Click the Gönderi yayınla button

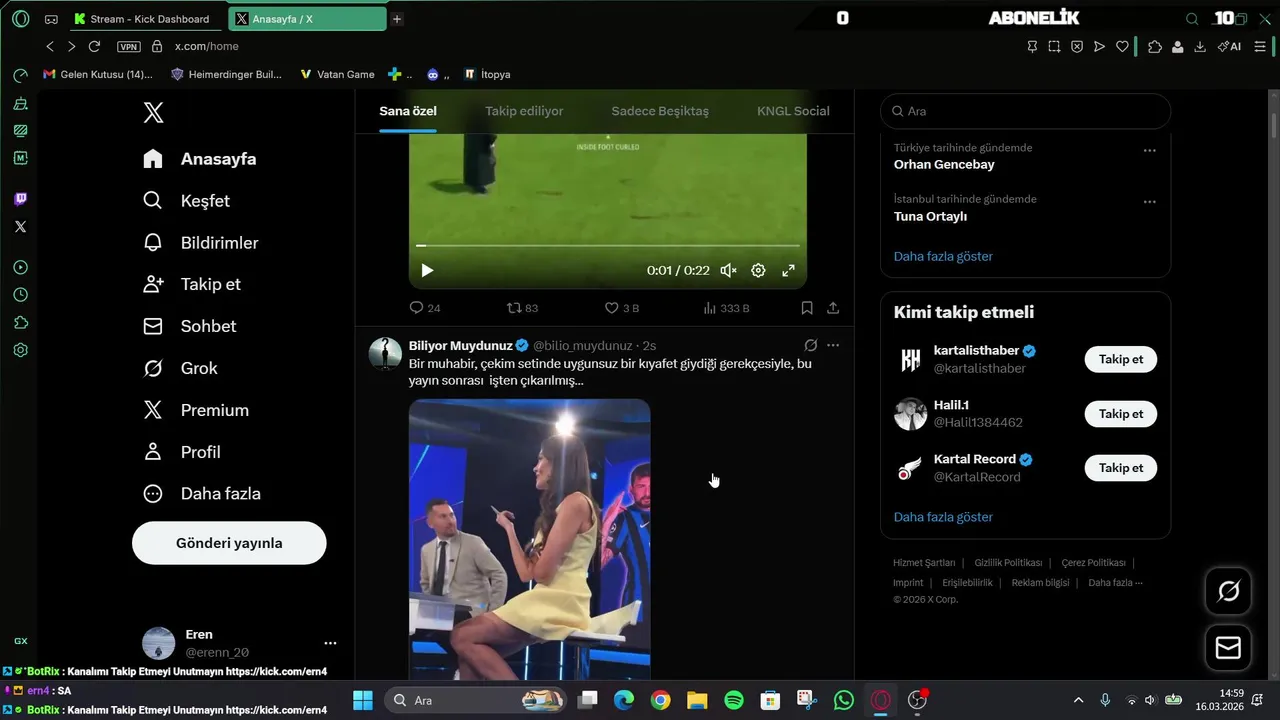229,543
